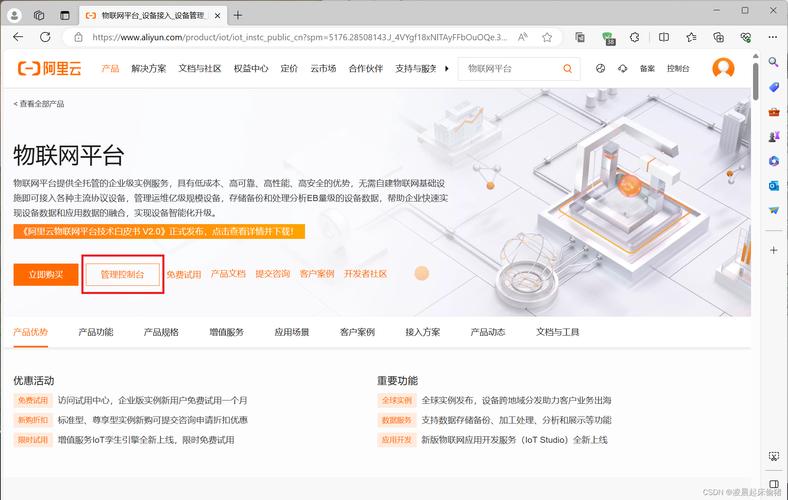
Task: Open the 云市场 navigation item
Action: (x=323, y=68)
